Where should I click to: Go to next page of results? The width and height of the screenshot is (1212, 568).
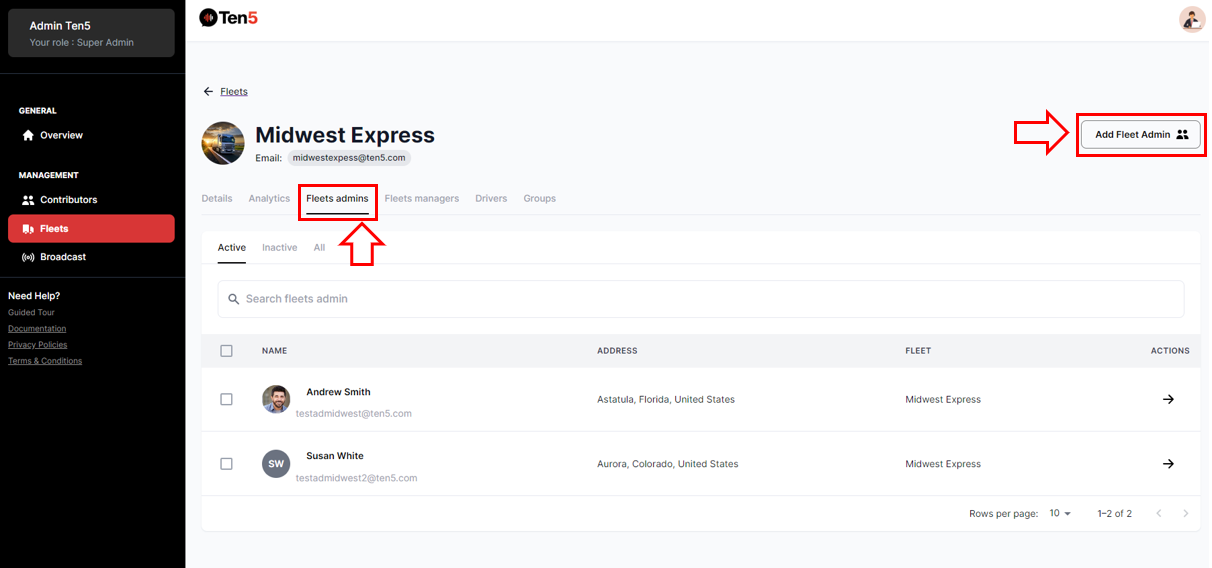click(x=1186, y=513)
